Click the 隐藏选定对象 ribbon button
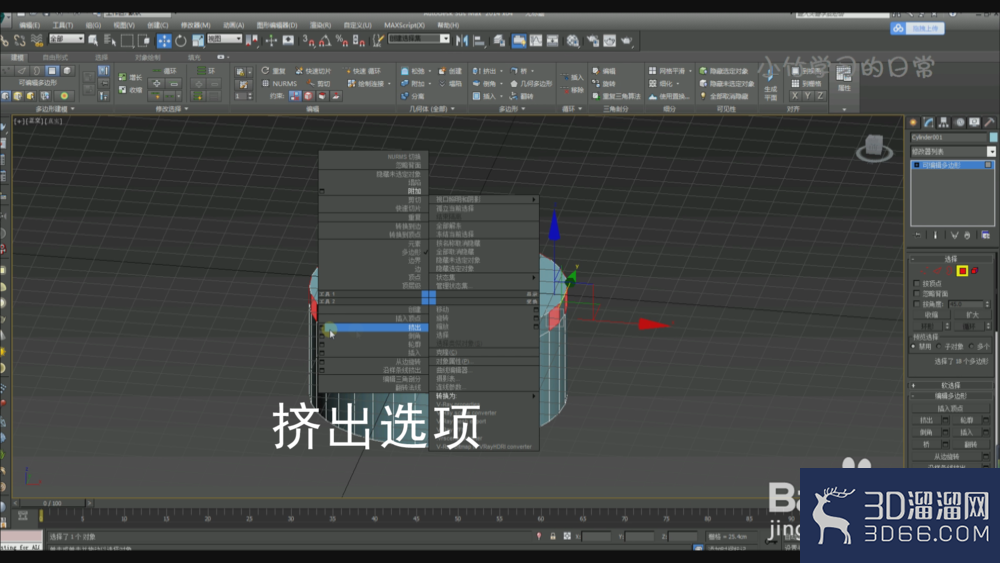Image resolution: width=1000 pixels, height=563 pixels. coord(726,71)
